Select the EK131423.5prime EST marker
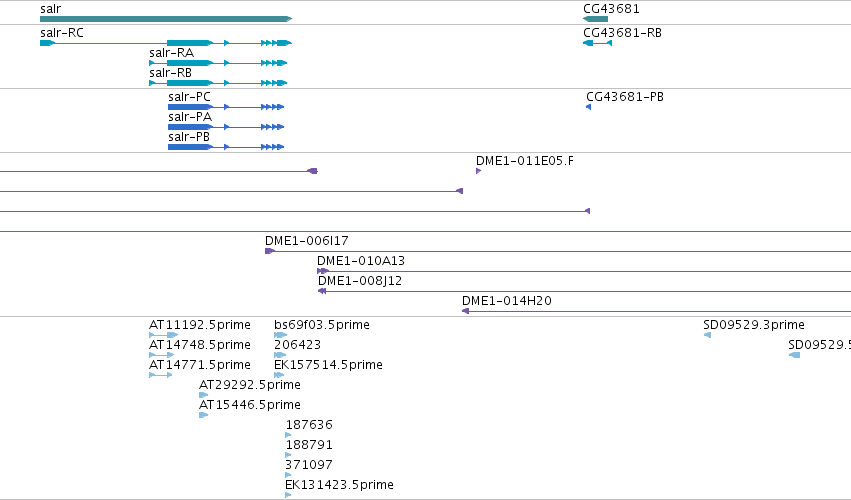The width and height of the screenshot is (851, 500). tap(288, 495)
